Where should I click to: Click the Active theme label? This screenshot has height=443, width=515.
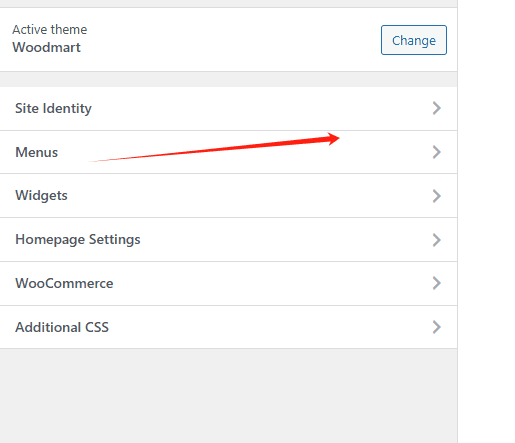pos(50,30)
